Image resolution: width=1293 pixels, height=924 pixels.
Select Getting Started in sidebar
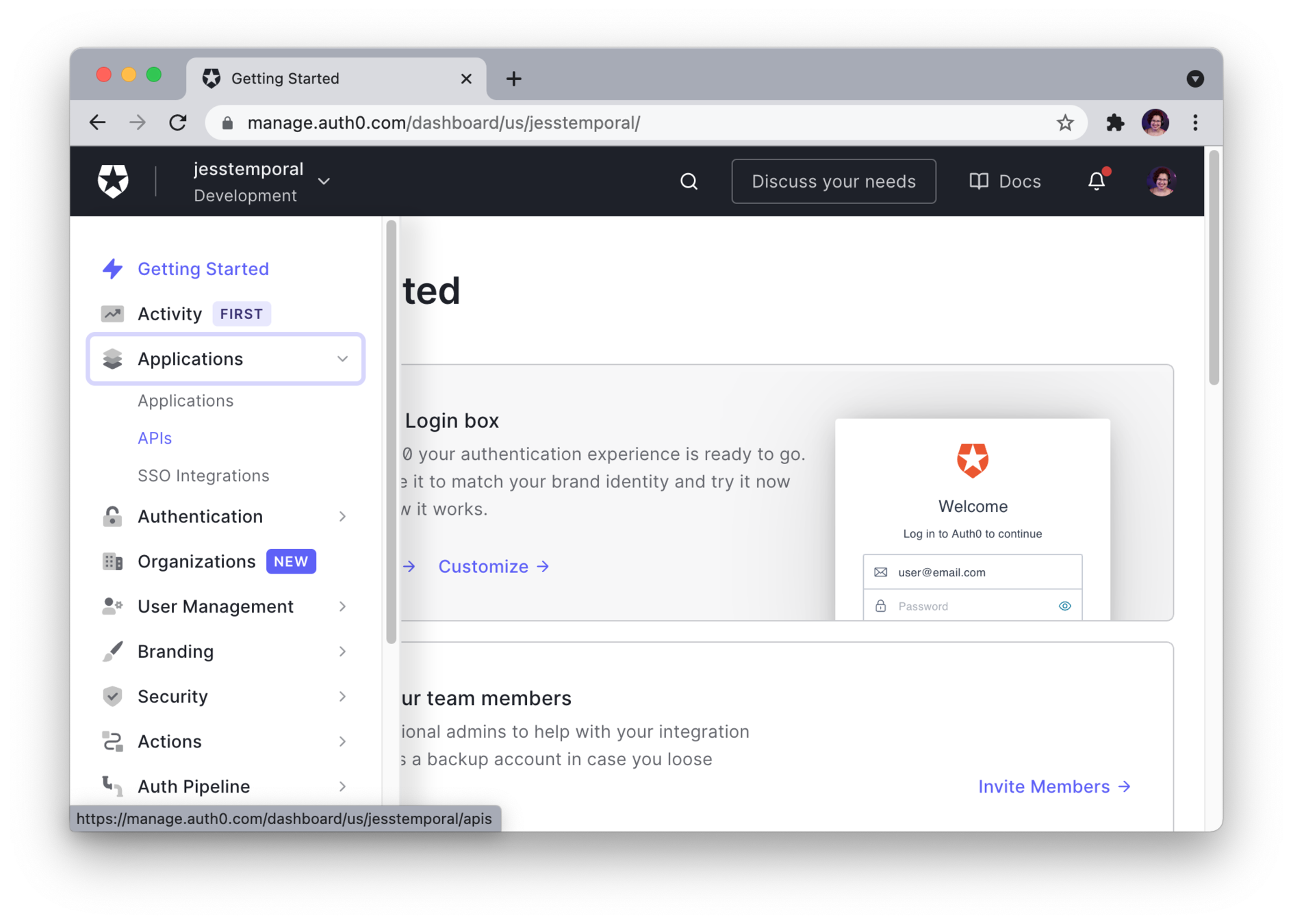tap(203, 269)
